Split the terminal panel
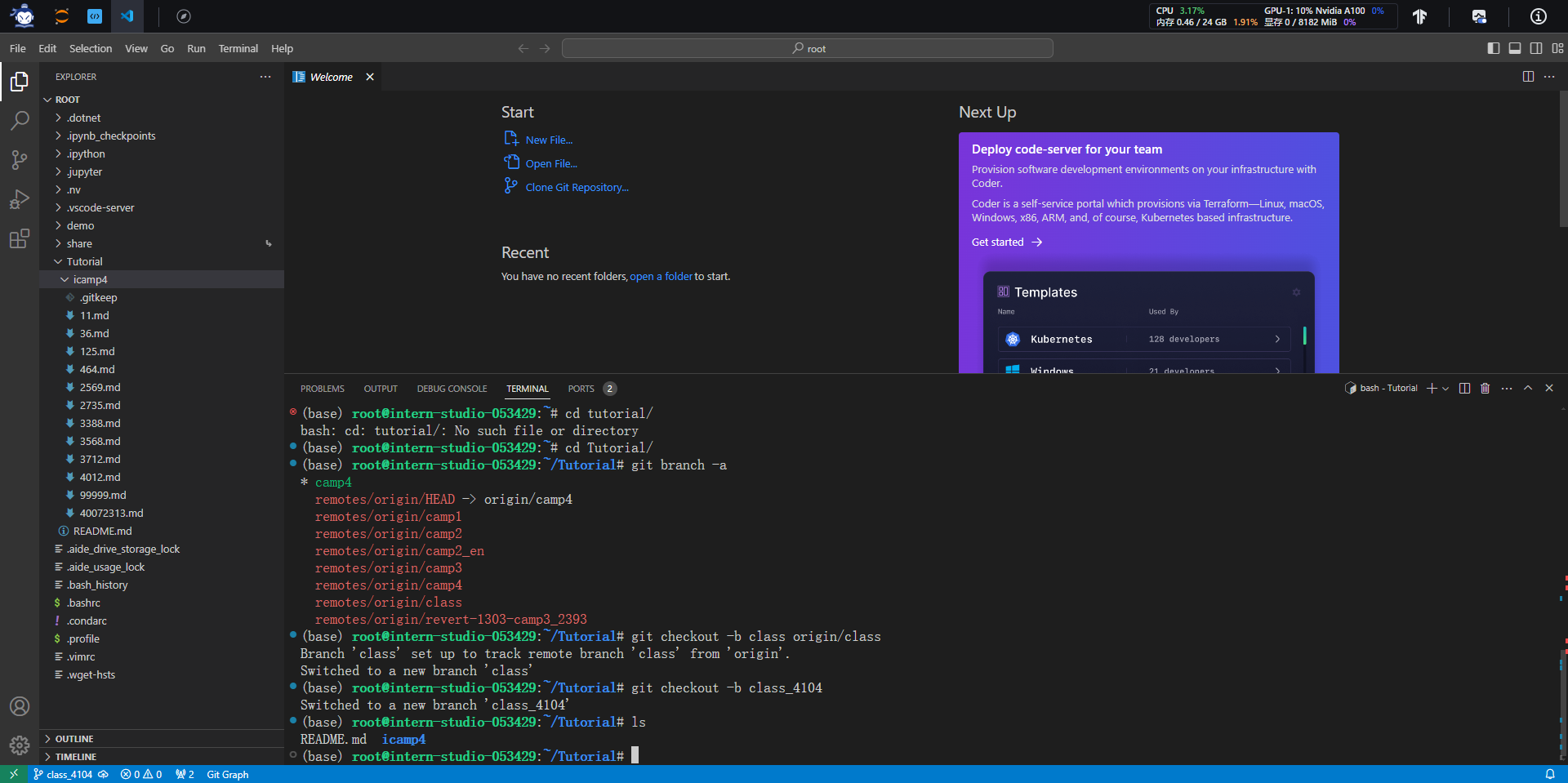 (x=1464, y=389)
